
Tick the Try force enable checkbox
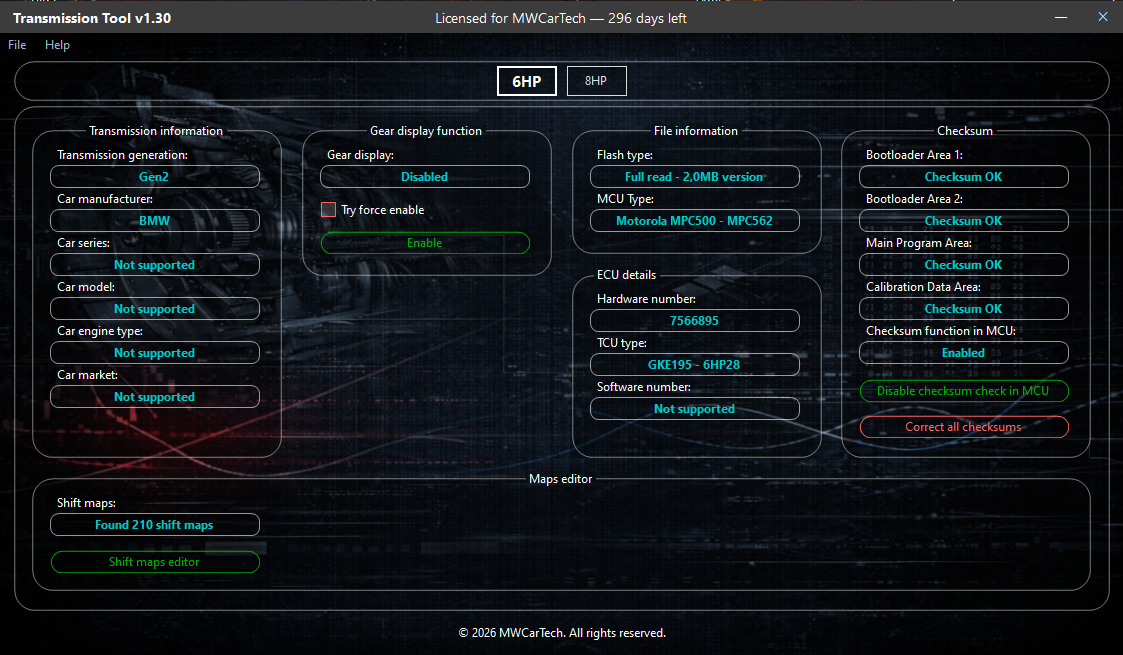(329, 210)
